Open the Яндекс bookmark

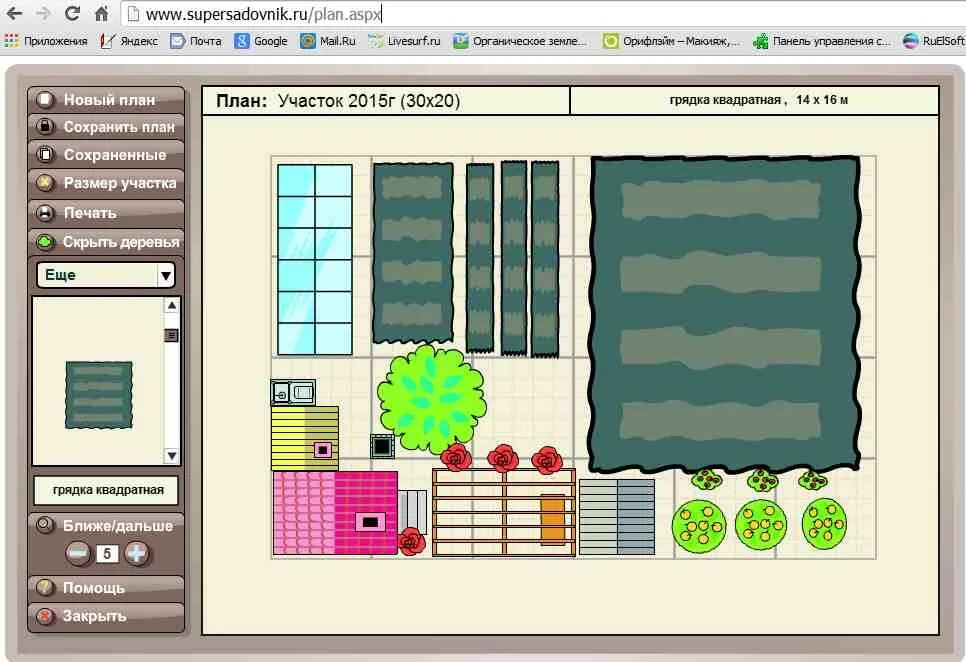click(129, 41)
